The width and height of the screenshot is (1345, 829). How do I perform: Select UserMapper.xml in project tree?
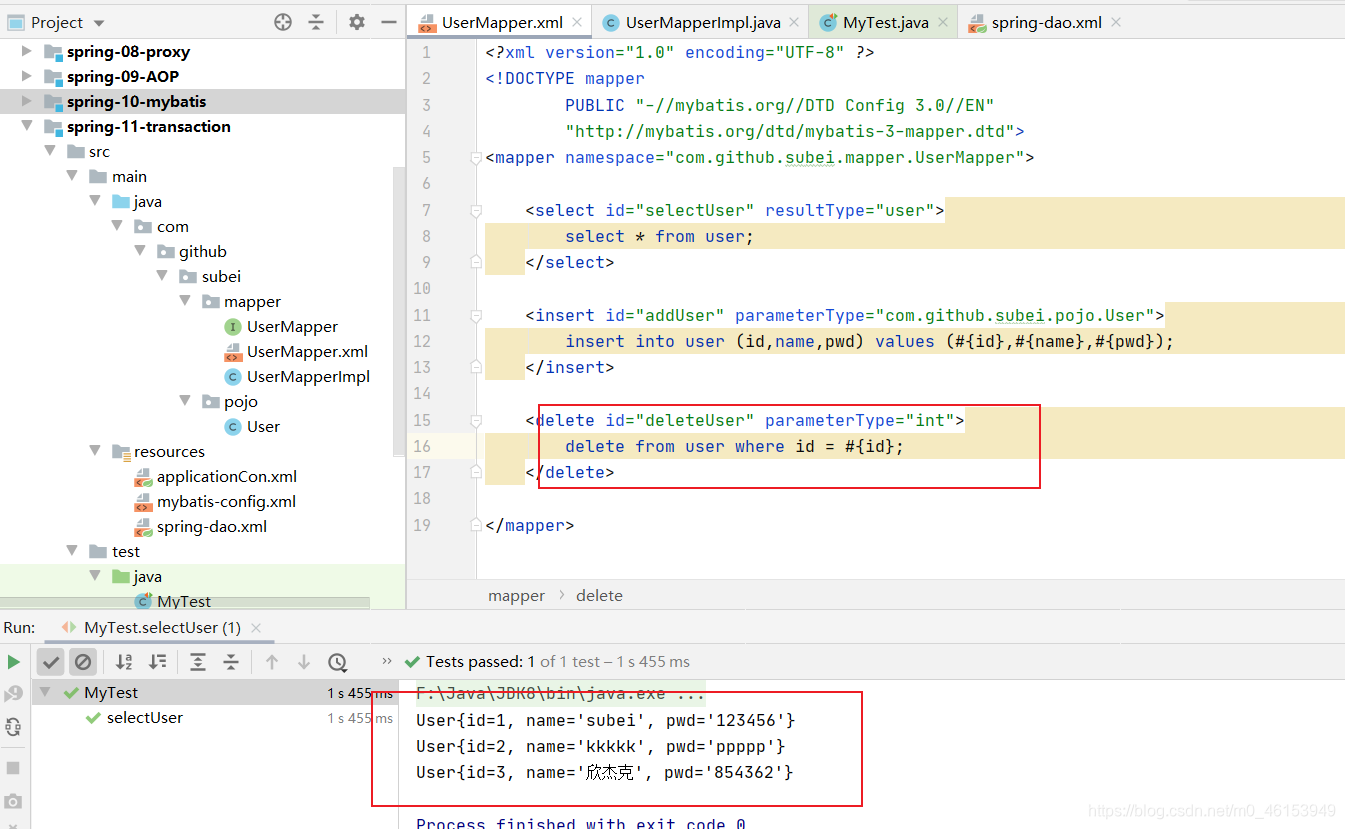coord(296,351)
